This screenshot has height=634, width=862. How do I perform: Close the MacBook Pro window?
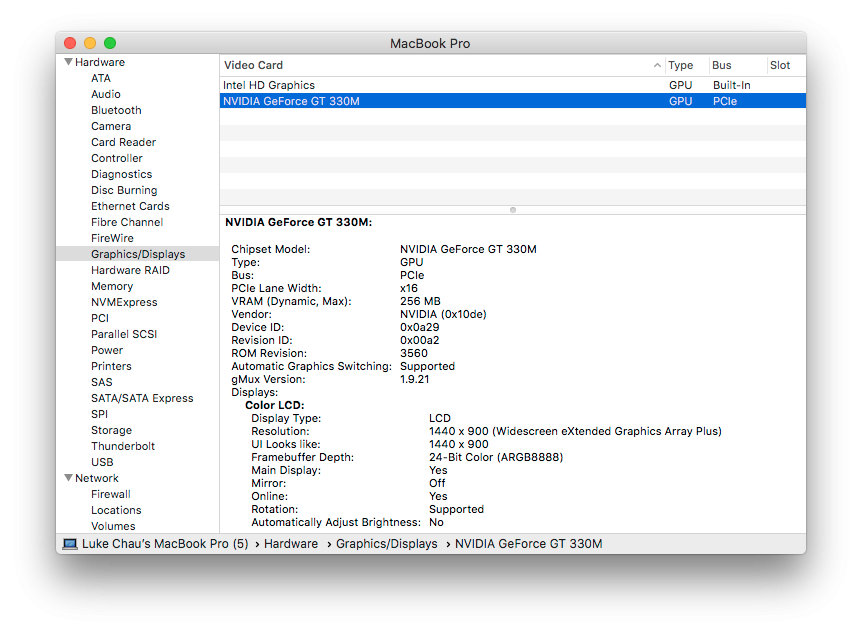[70, 43]
